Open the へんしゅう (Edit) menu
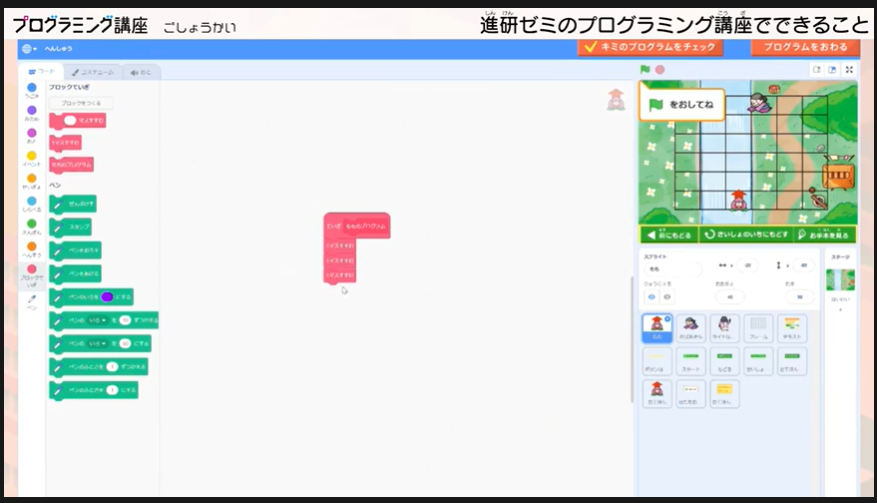877x503 pixels. tap(59, 49)
